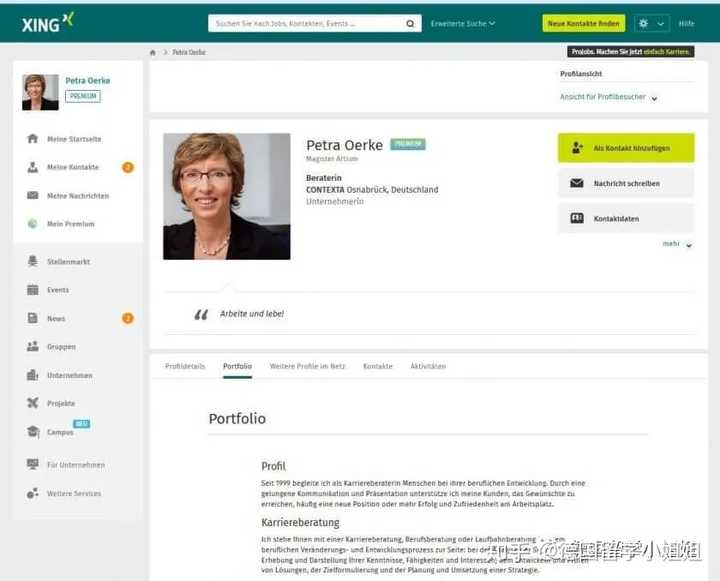Open Projekte icon in sidebar
Viewport: 720px width, 581px height.
coord(33,403)
